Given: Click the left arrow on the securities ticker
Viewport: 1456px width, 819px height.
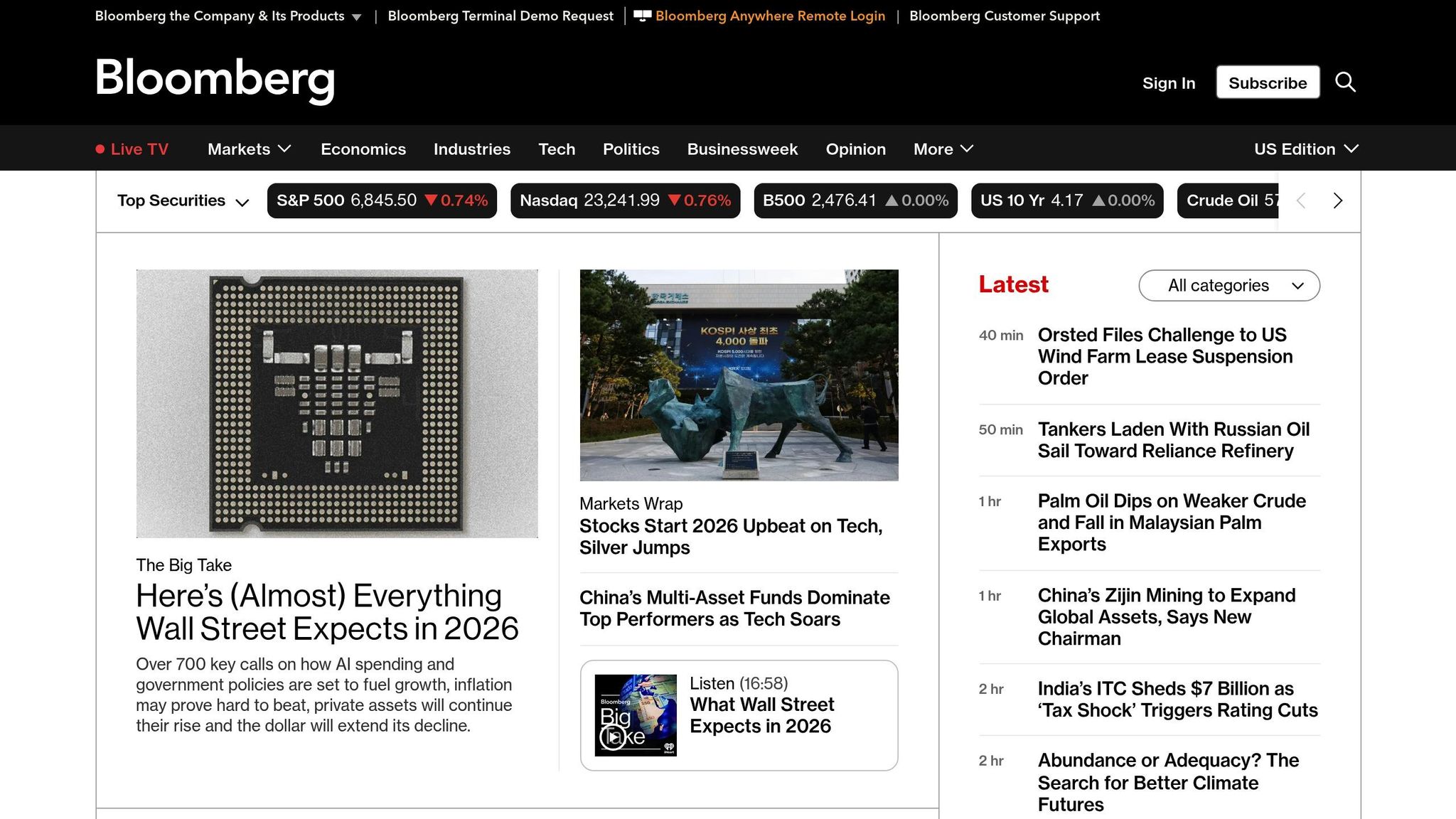Looking at the screenshot, I should click(x=1300, y=200).
